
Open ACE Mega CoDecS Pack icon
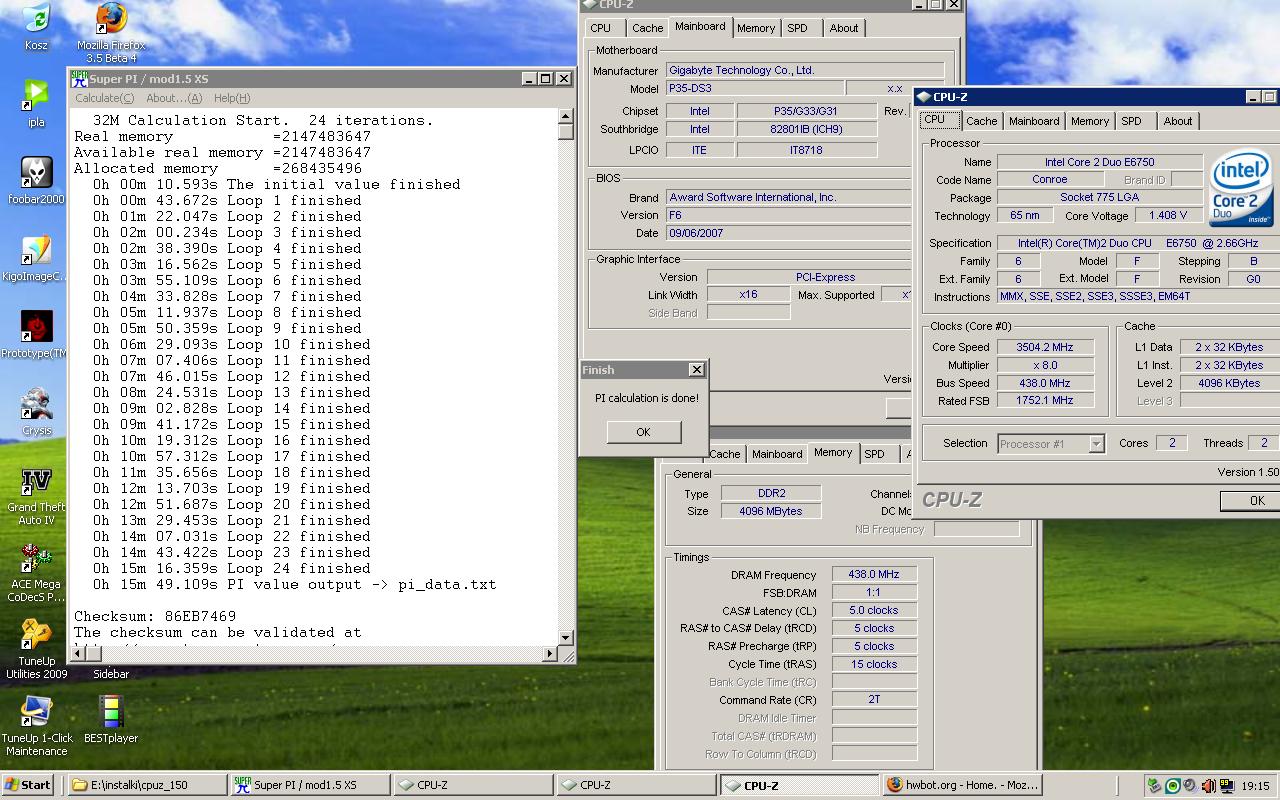[36, 572]
